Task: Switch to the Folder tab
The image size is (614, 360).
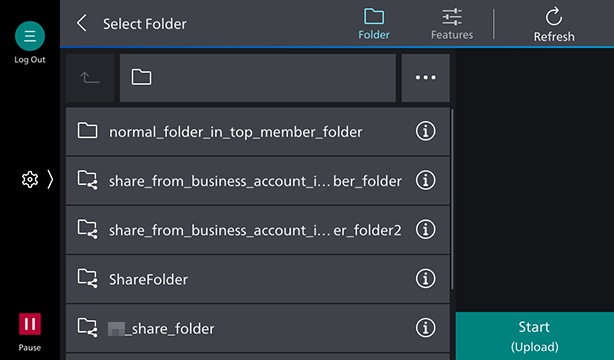Action: point(374,24)
